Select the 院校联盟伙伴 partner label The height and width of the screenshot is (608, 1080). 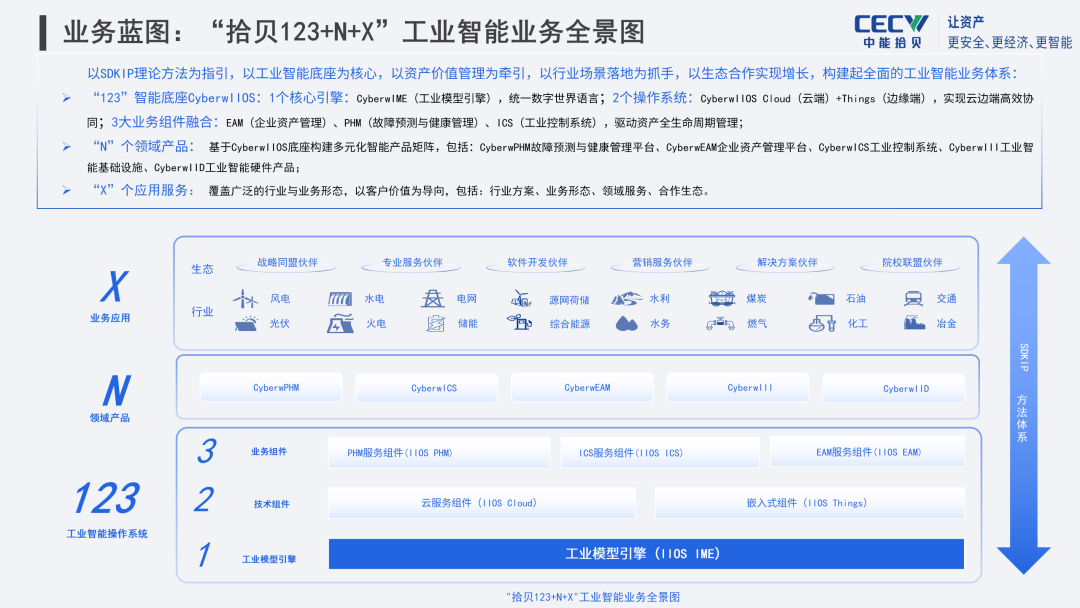pos(912,263)
